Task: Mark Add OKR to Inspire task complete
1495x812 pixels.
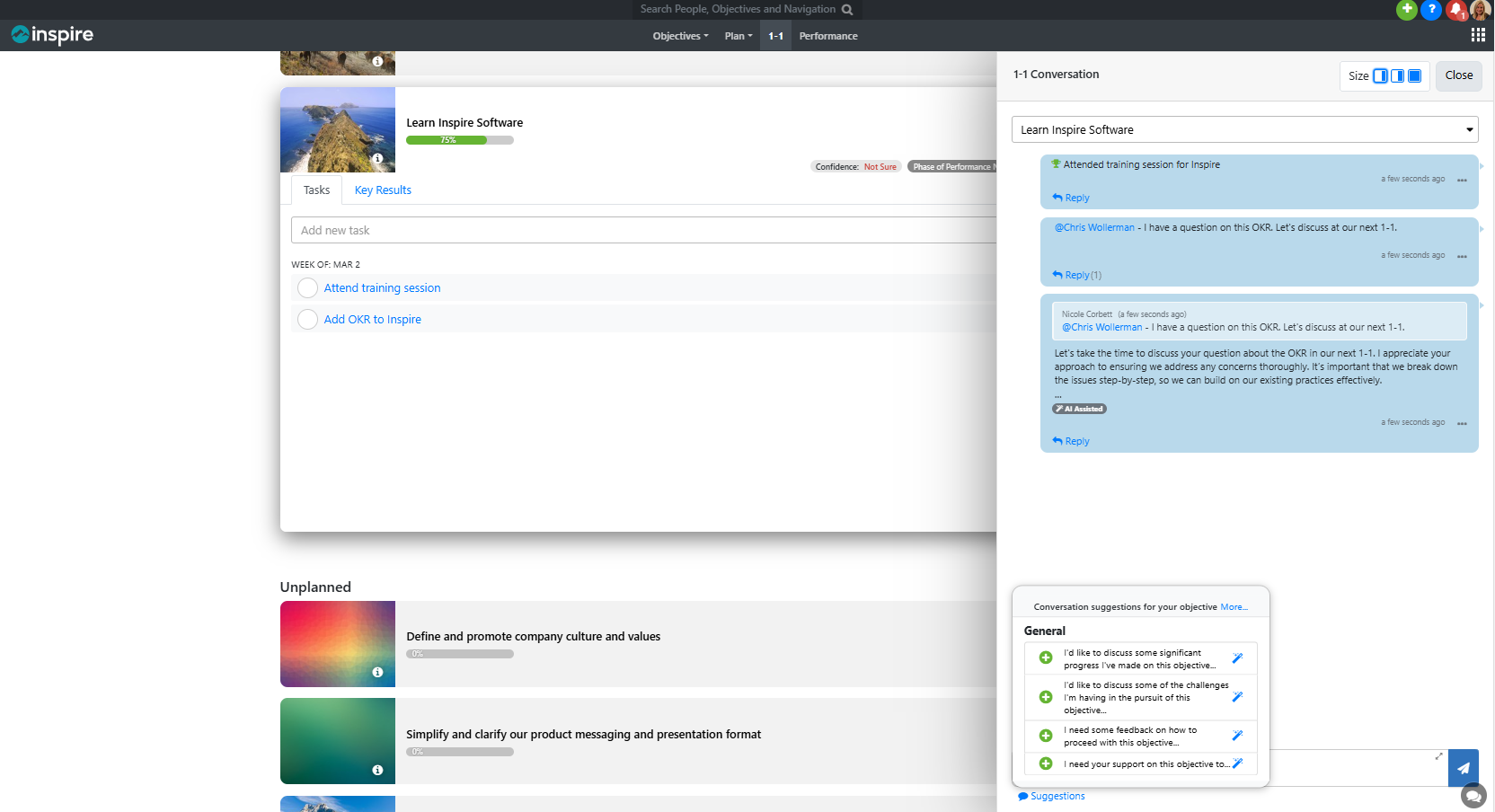Action: (307, 319)
